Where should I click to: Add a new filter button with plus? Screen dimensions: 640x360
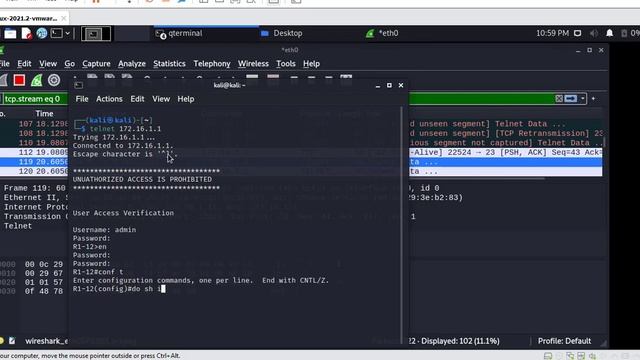[x=593, y=98]
